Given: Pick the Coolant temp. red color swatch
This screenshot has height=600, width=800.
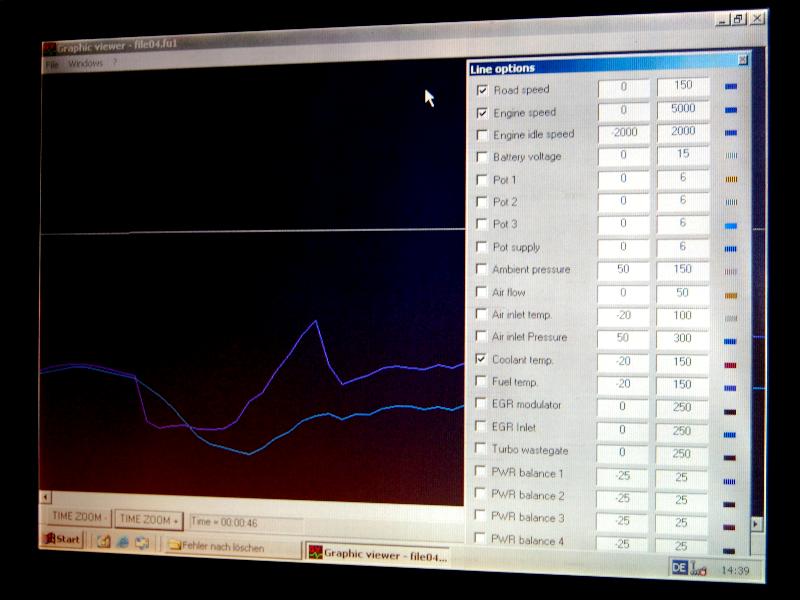Looking at the screenshot, I should [x=730, y=364].
